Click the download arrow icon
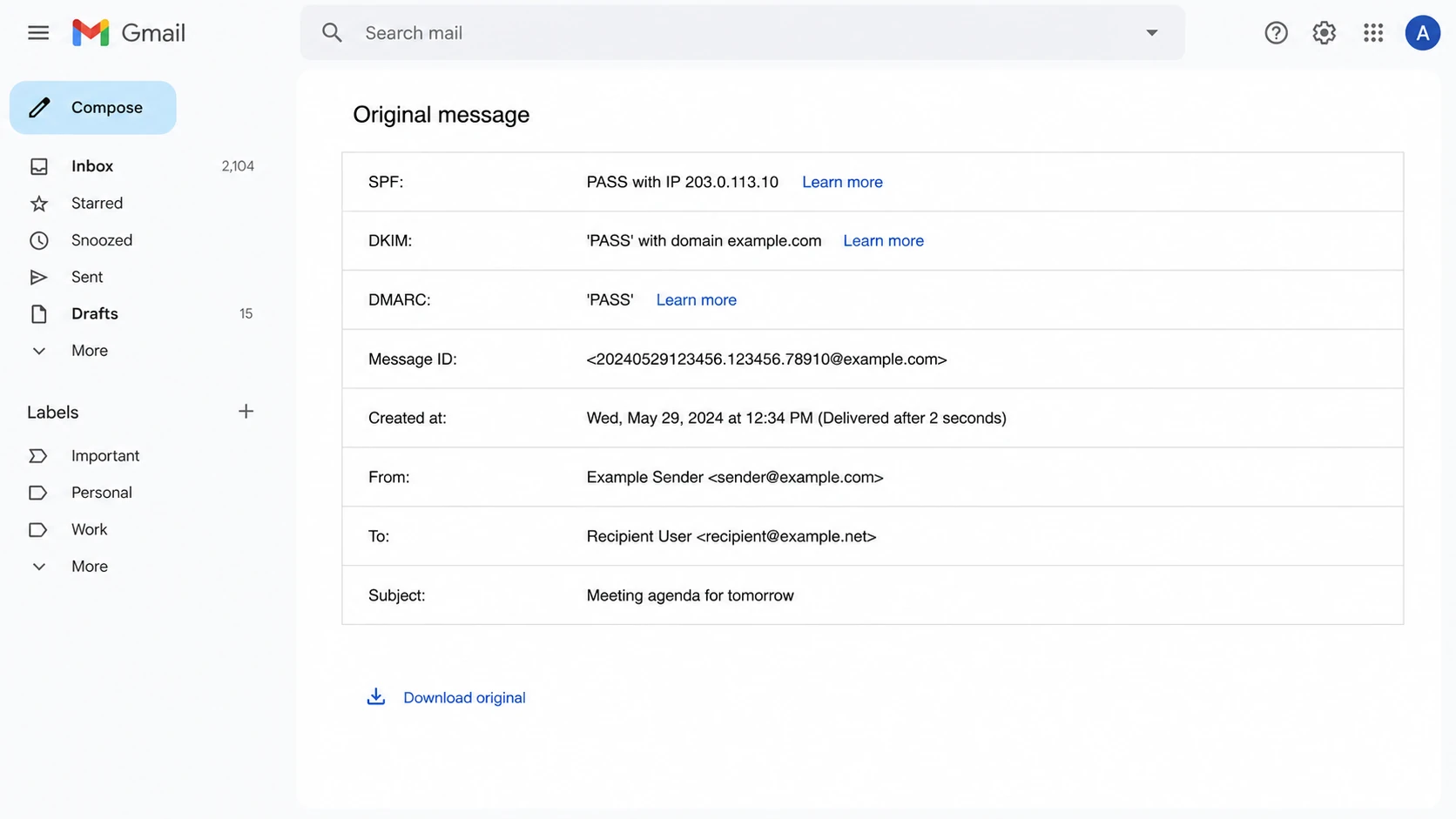Screen dimensions: 1456x819 [376, 697]
